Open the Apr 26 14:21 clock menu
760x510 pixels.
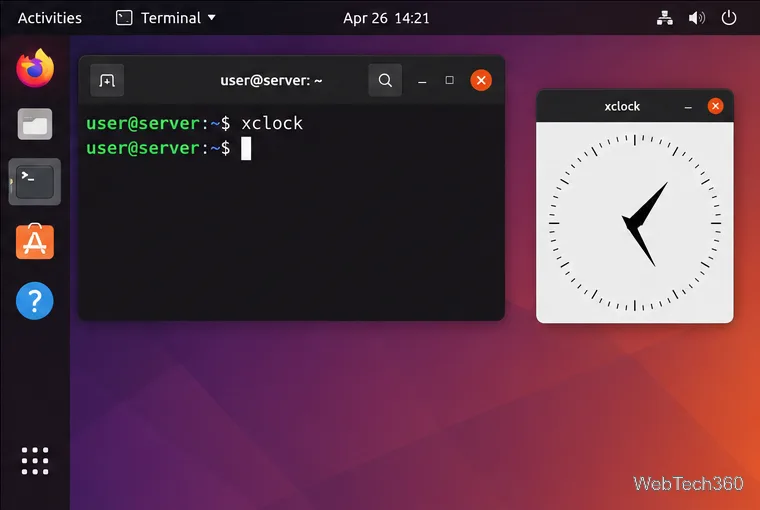tap(386, 18)
